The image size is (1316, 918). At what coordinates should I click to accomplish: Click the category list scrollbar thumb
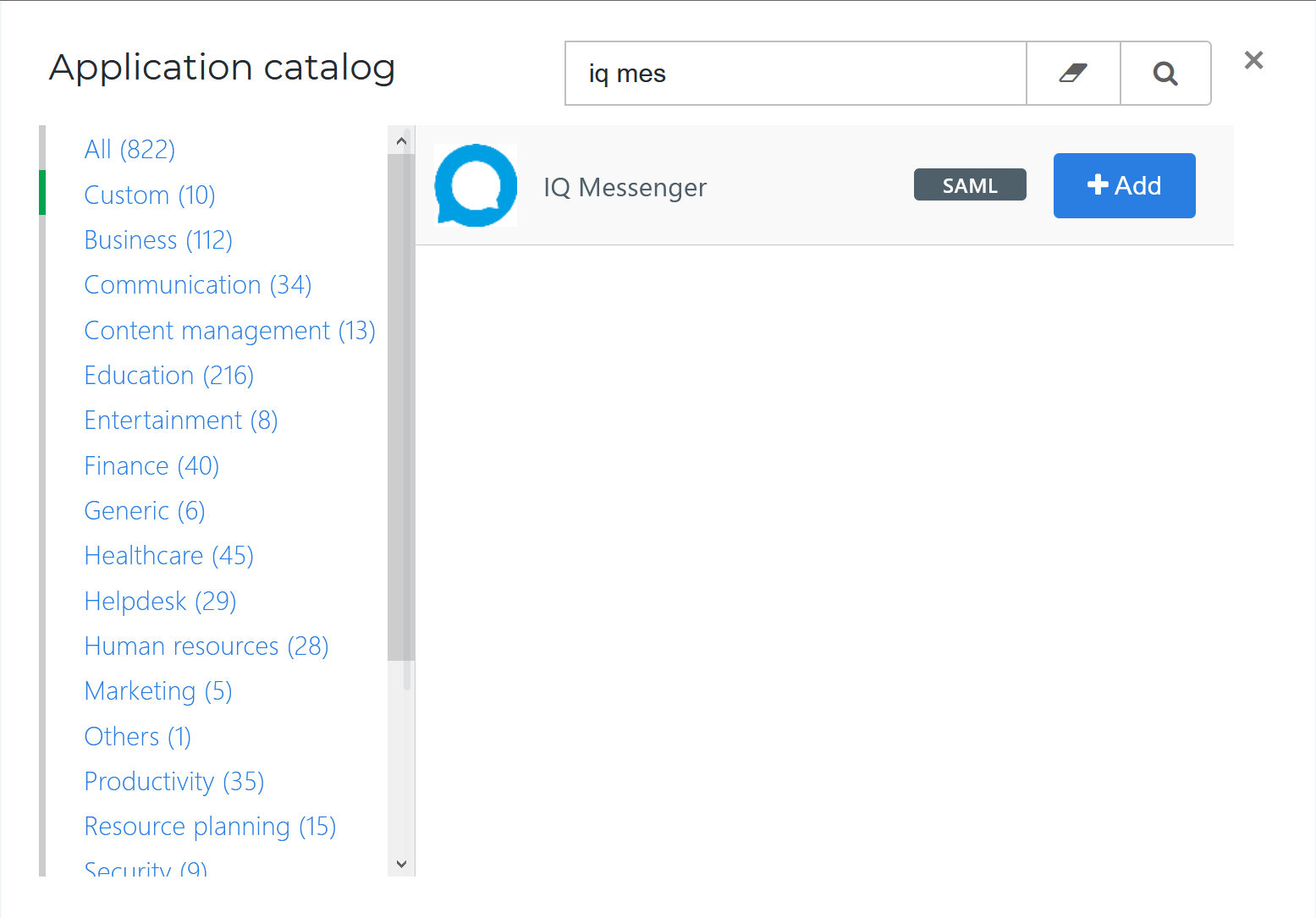pyautogui.click(x=401, y=406)
